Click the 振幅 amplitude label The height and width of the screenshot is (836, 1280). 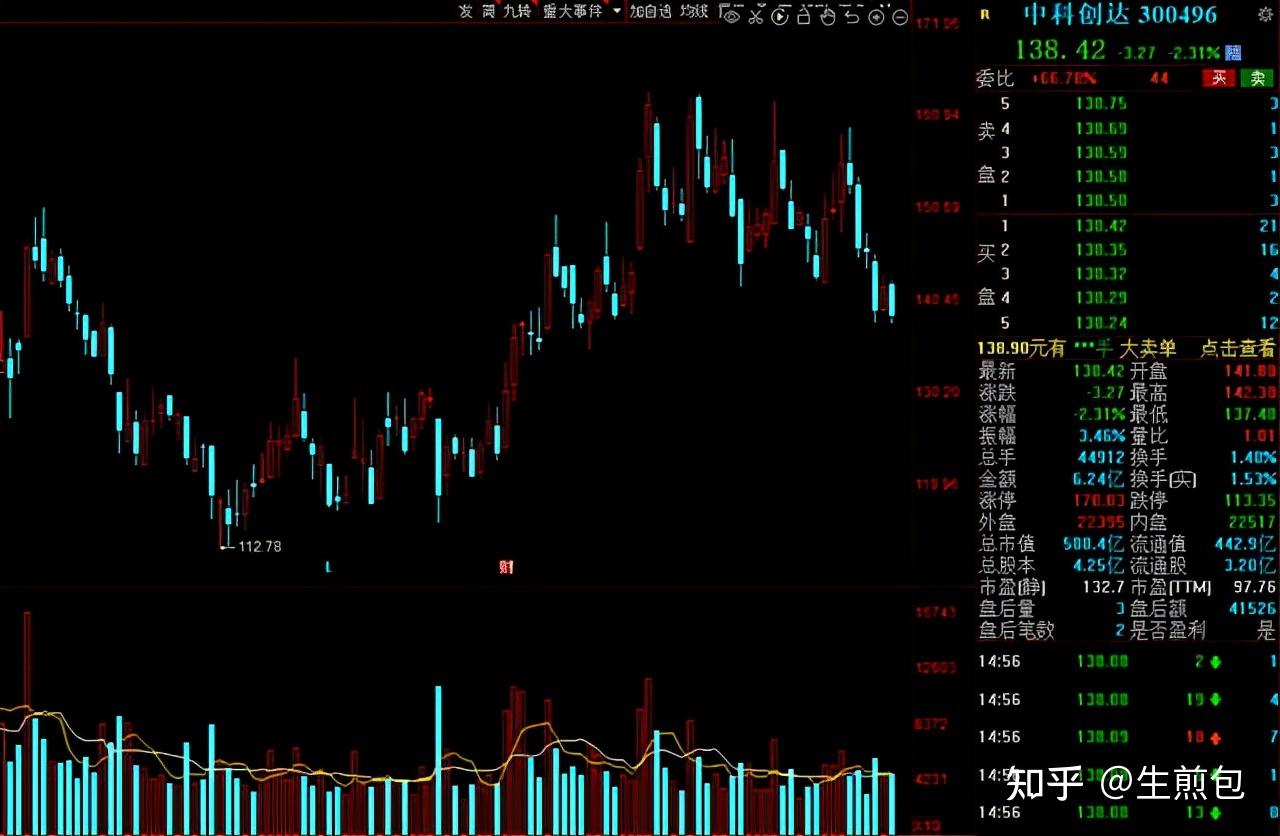click(x=996, y=436)
